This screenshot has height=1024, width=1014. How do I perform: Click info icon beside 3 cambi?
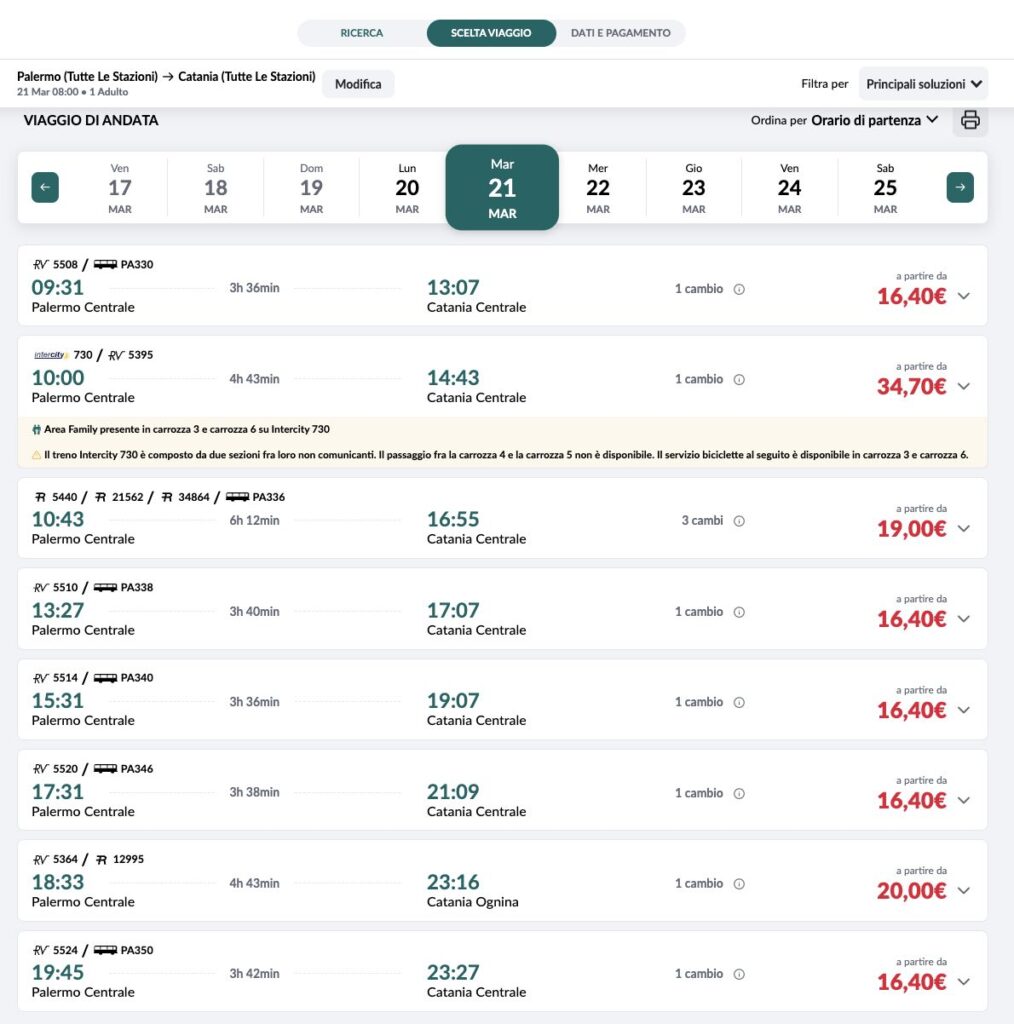(x=739, y=521)
